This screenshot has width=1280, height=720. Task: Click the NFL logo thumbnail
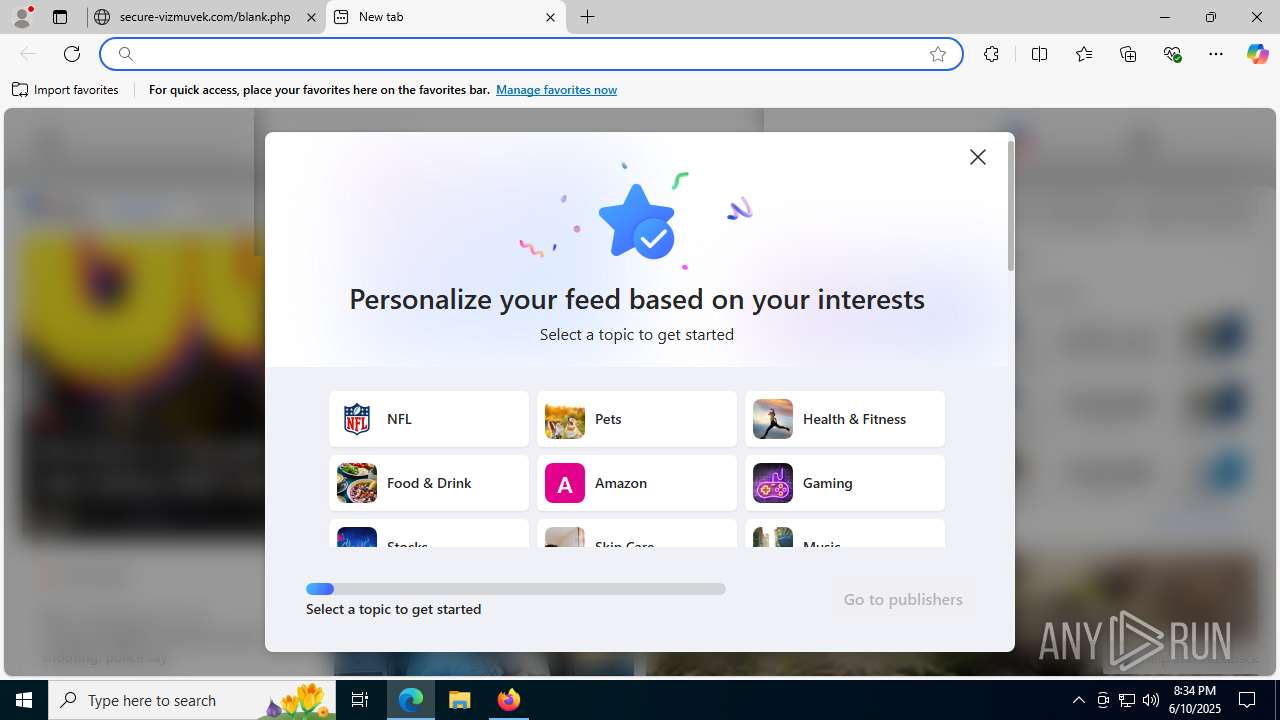pos(357,419)
